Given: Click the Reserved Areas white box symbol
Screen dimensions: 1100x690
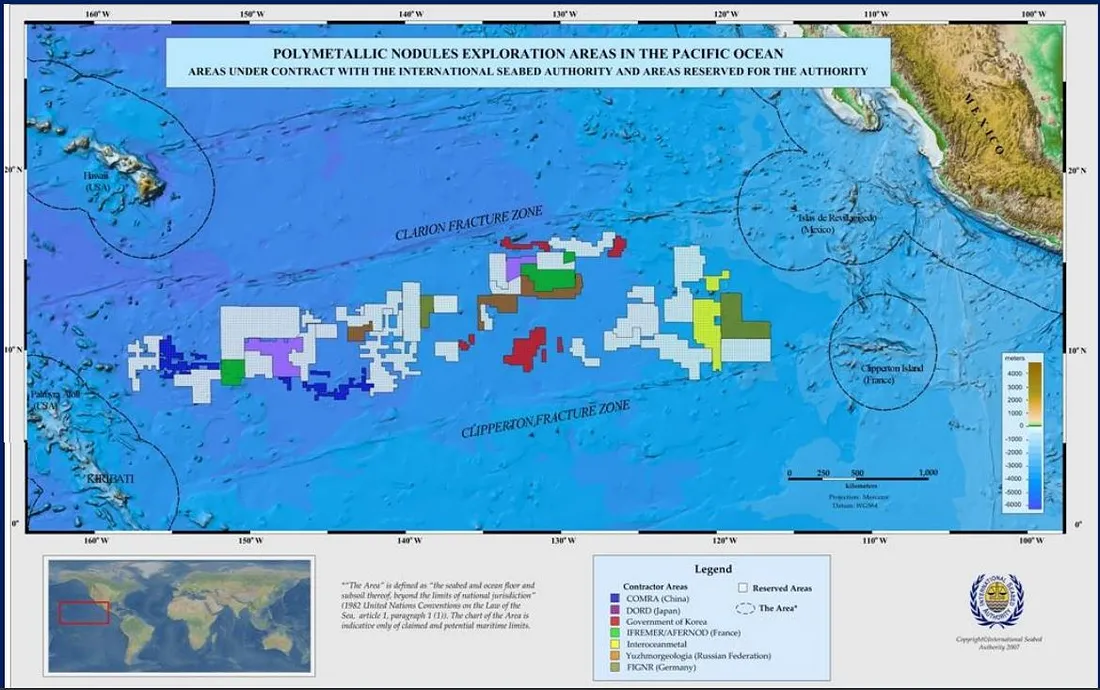Looking at the screenshot, I should (x=743, y=588).
